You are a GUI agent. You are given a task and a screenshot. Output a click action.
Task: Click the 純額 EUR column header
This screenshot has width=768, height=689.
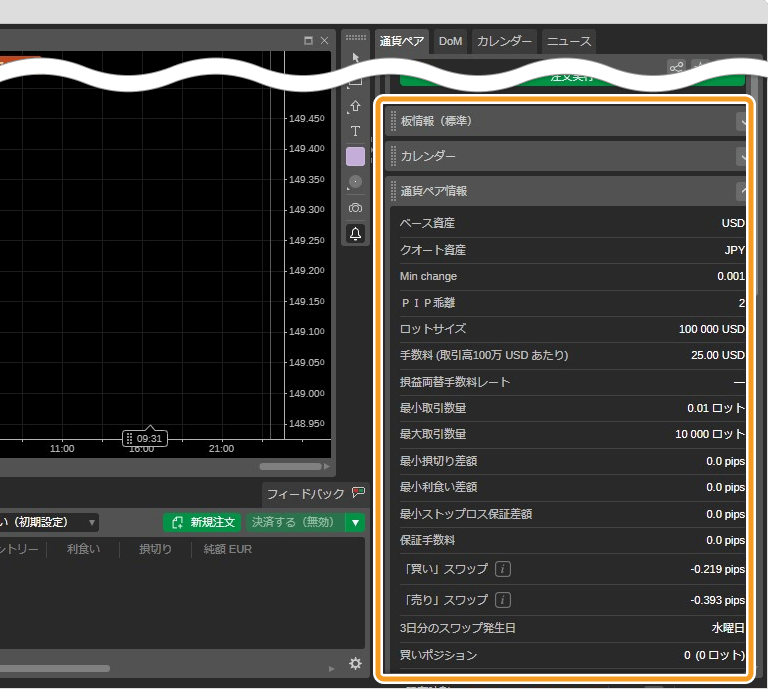point(228,549)
